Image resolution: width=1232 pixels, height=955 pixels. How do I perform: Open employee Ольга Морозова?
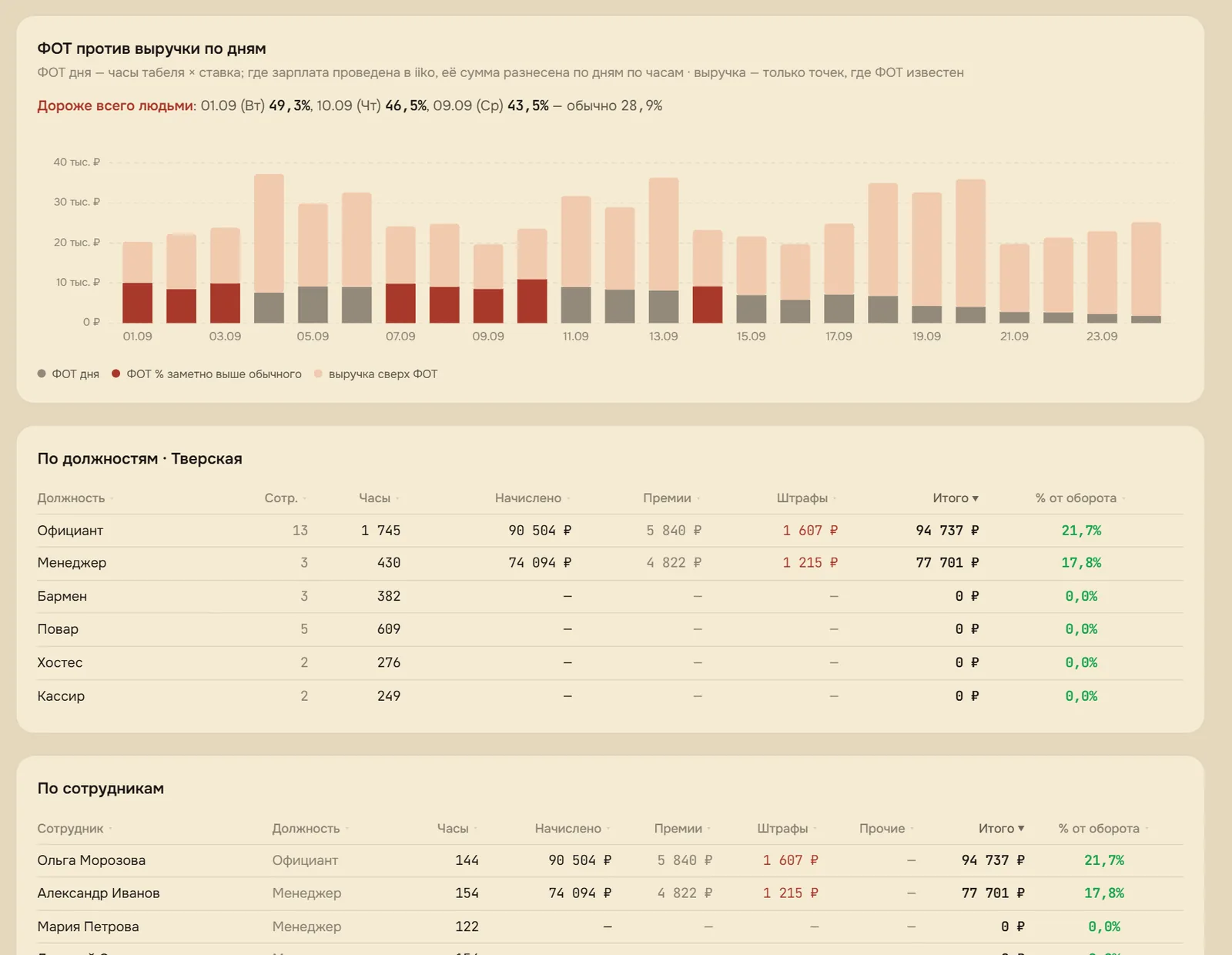coord(610,860)
